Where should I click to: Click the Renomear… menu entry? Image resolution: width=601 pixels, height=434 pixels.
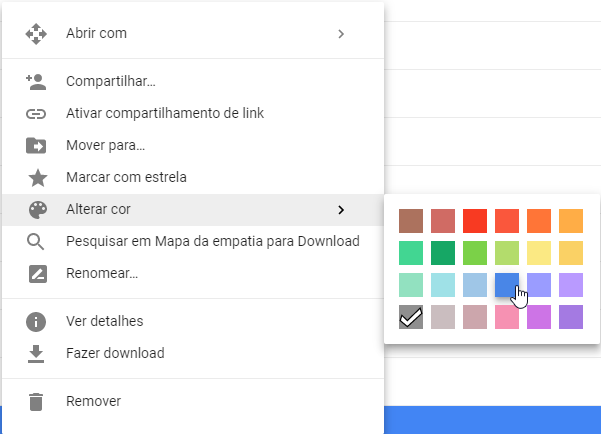click(102, 274)
